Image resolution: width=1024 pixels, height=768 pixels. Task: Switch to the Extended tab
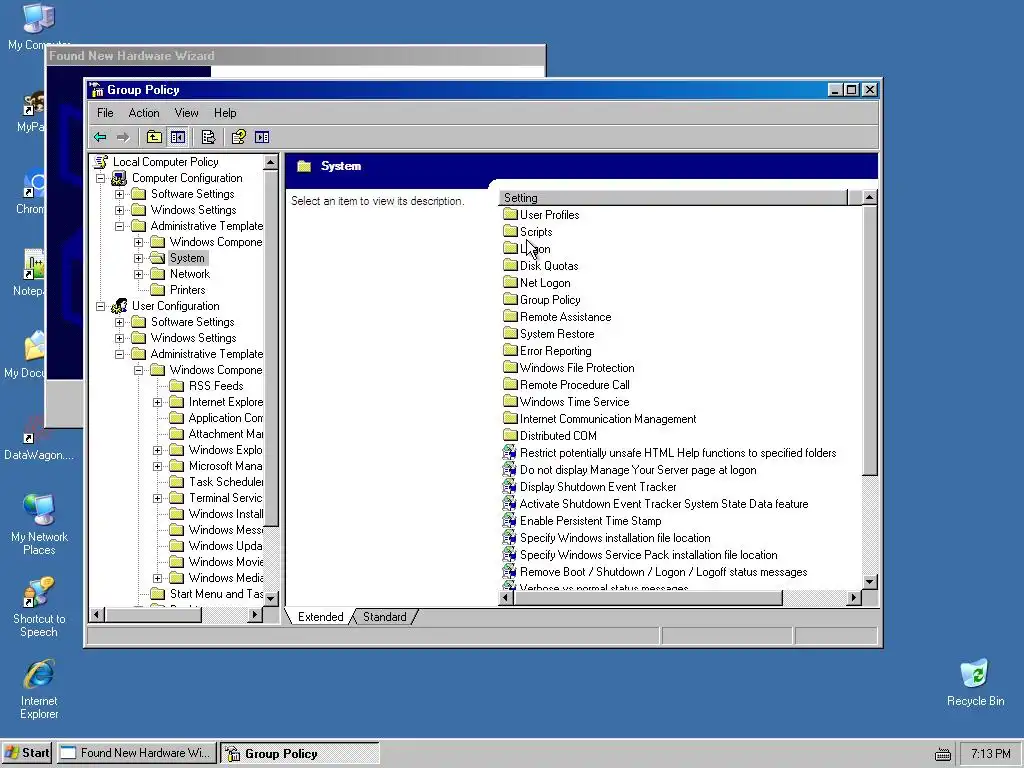click(320, 616)
